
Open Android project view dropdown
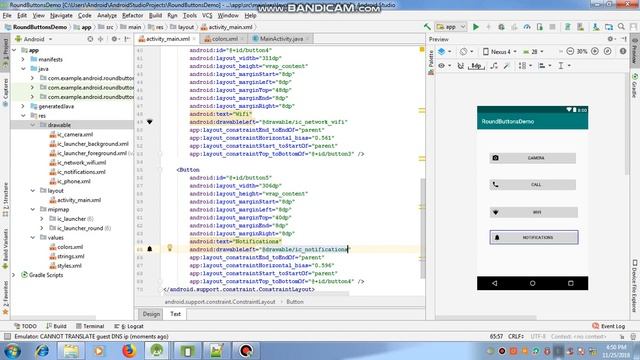[x=34, y=39]
